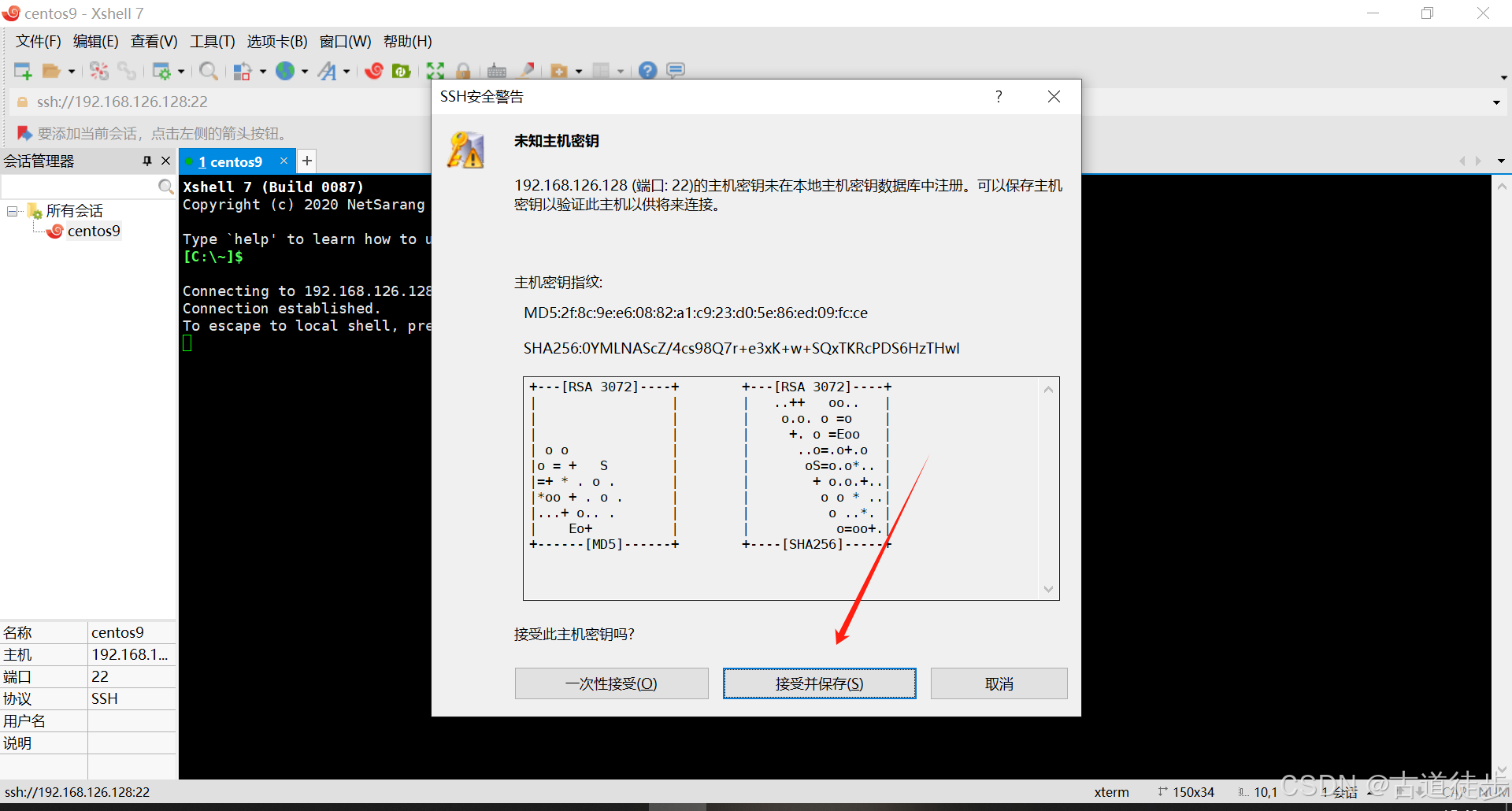The height and width of the screenshot is (811, 1512).
Task: Open the 窗口(W) menu
Action: [x=345, y=41]
